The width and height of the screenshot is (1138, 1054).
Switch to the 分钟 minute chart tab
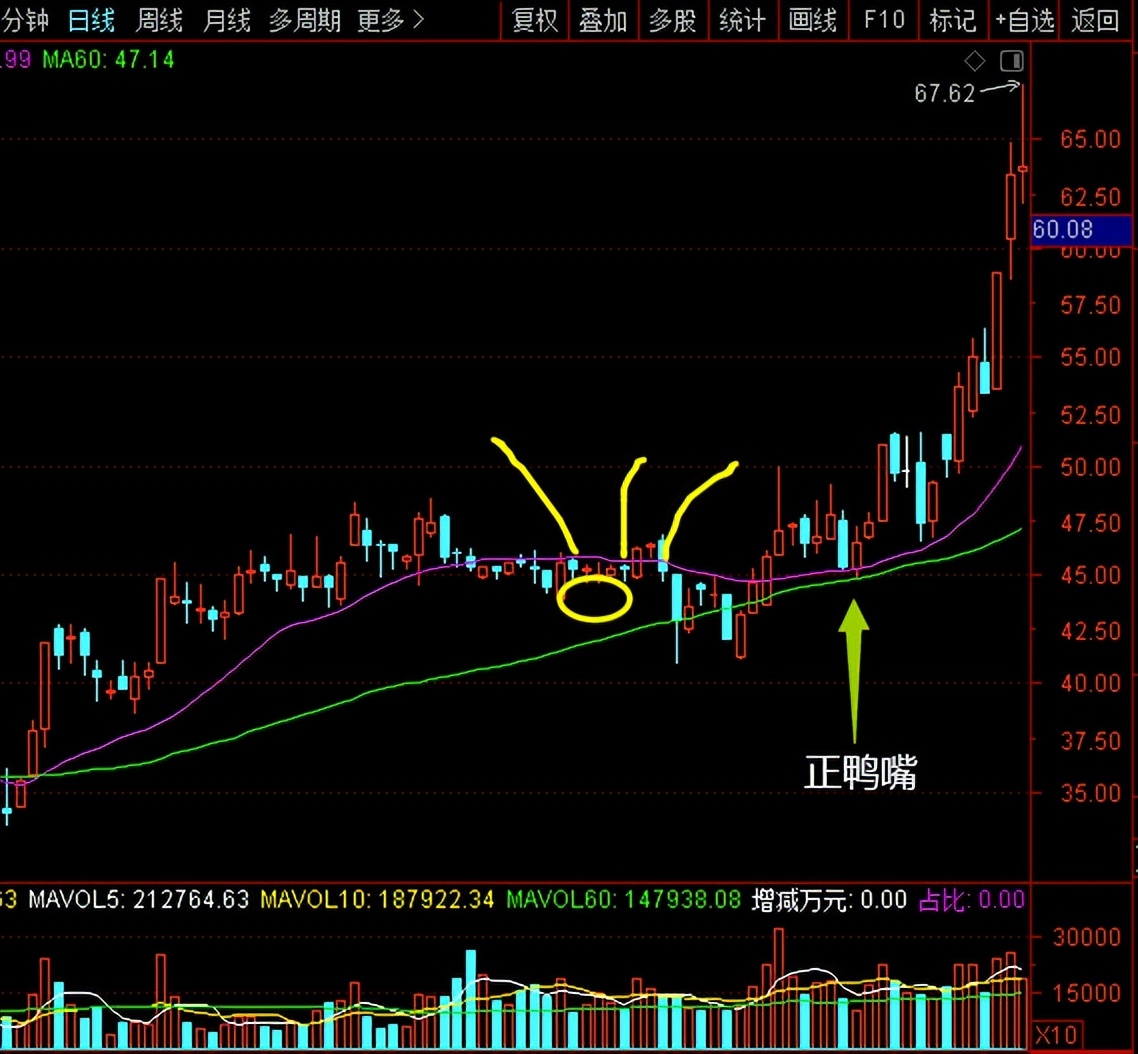tap(24, 20)
